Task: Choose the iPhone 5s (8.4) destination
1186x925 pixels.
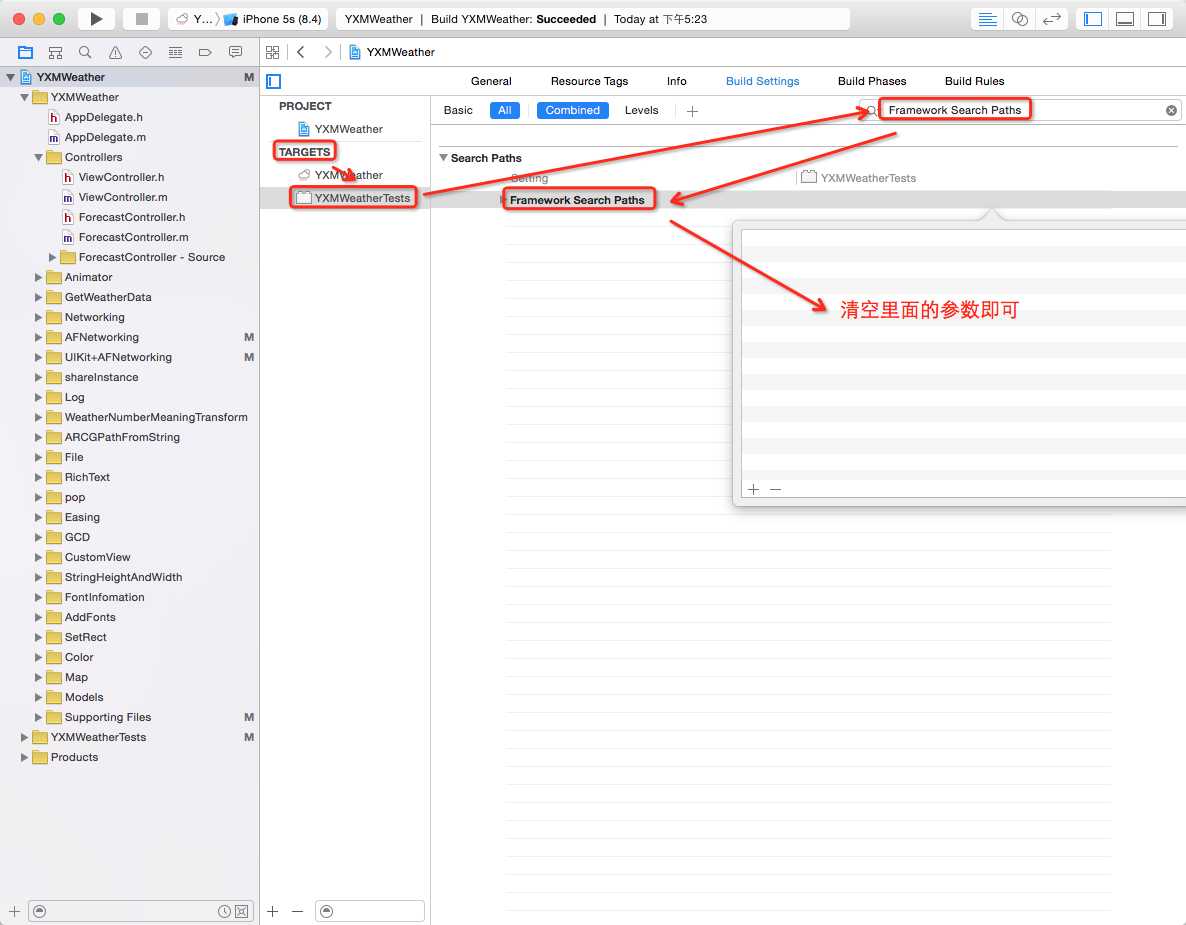Action: pos(273,19)
